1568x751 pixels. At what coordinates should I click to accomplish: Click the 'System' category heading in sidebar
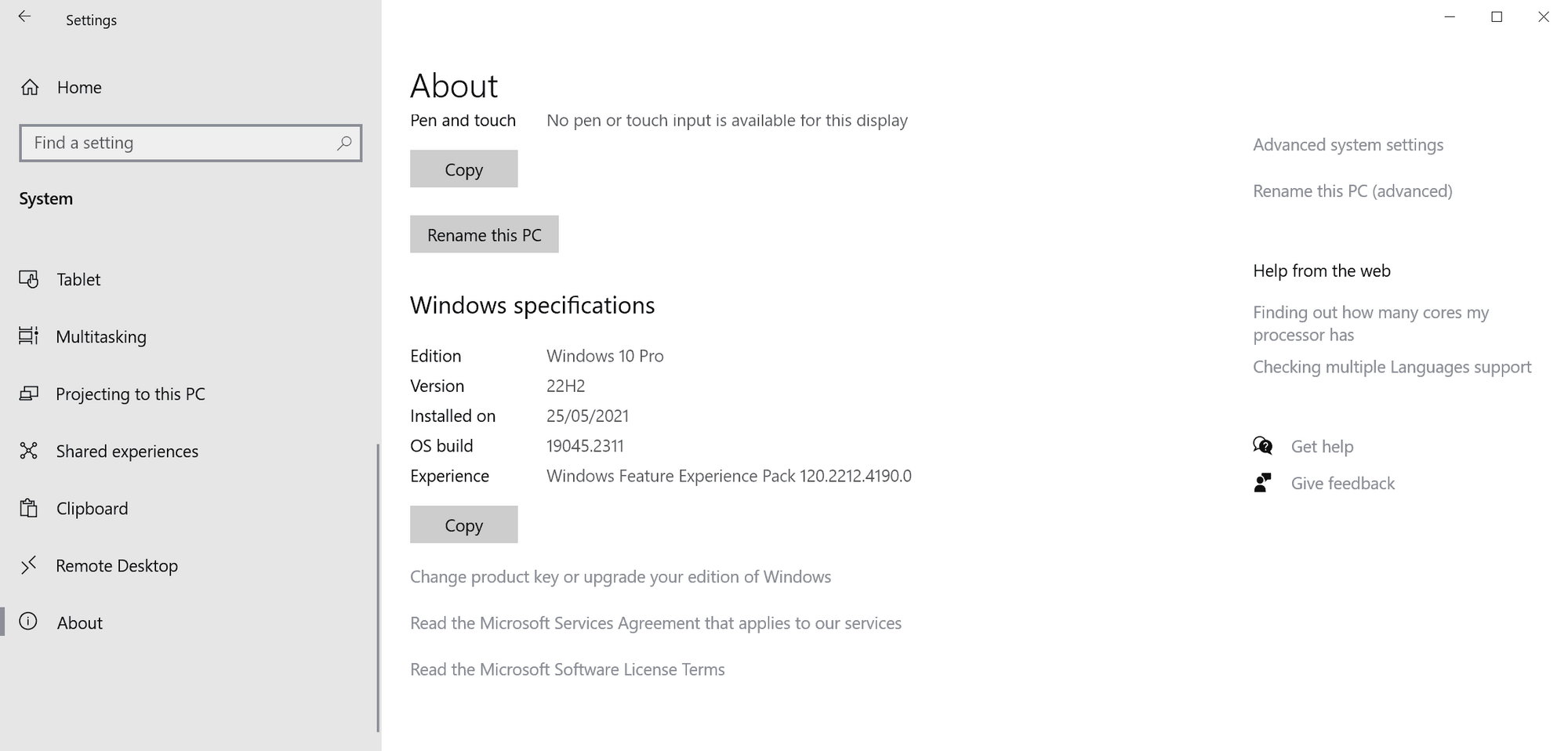pos(45,198)
